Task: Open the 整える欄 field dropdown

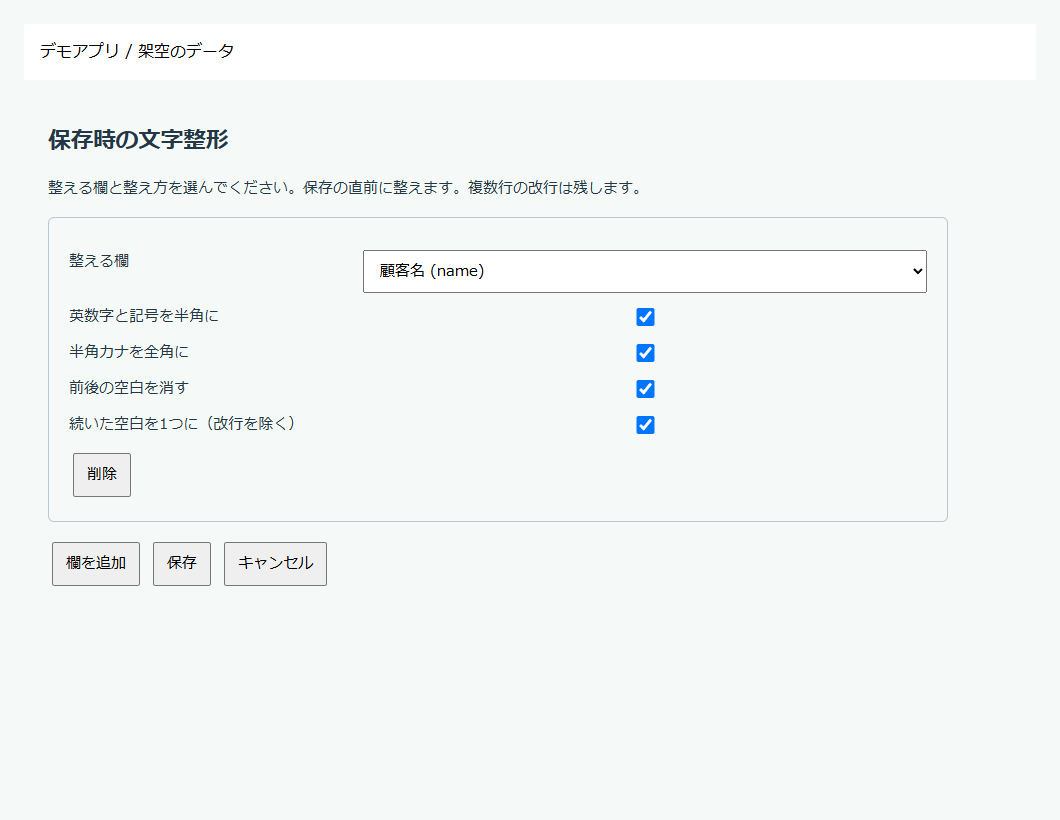Action: tap(644, 271)
